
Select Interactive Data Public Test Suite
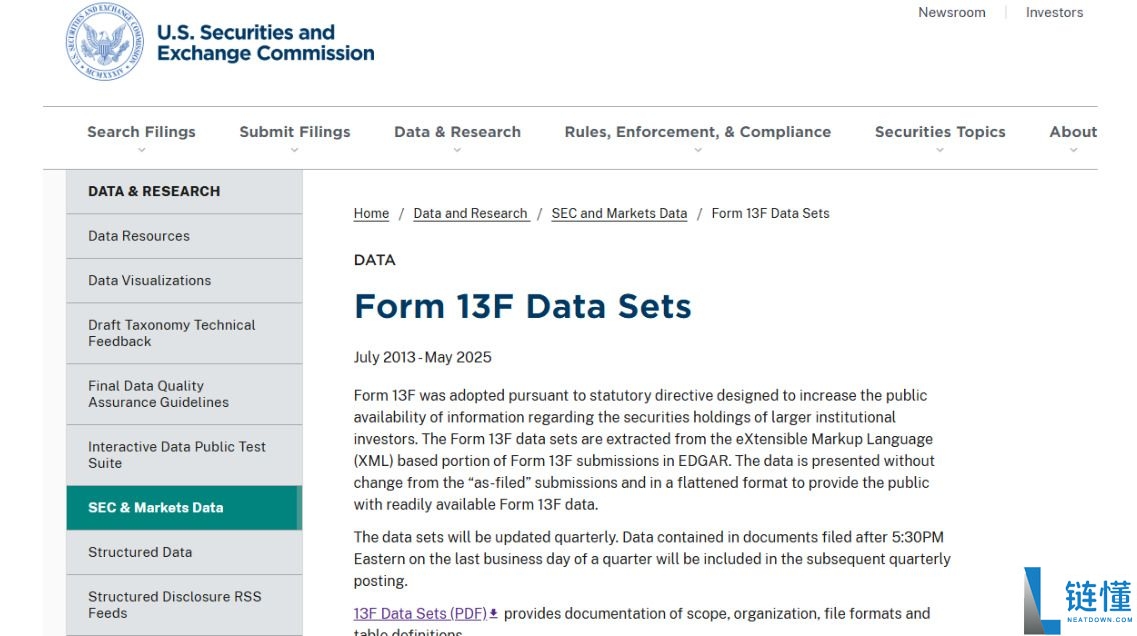(176, 455)
